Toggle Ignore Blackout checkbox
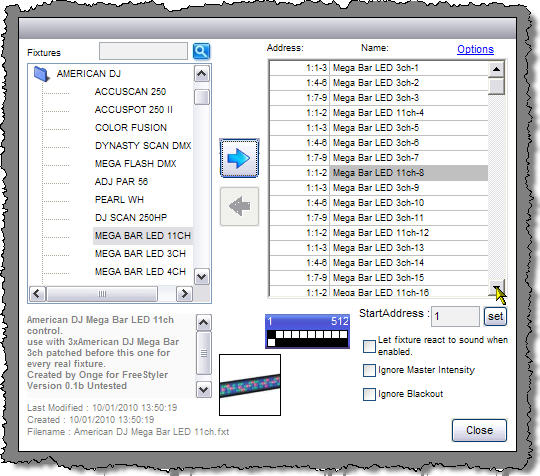The height and width of the screenshot is (476, 540). (x=369, y=394)
